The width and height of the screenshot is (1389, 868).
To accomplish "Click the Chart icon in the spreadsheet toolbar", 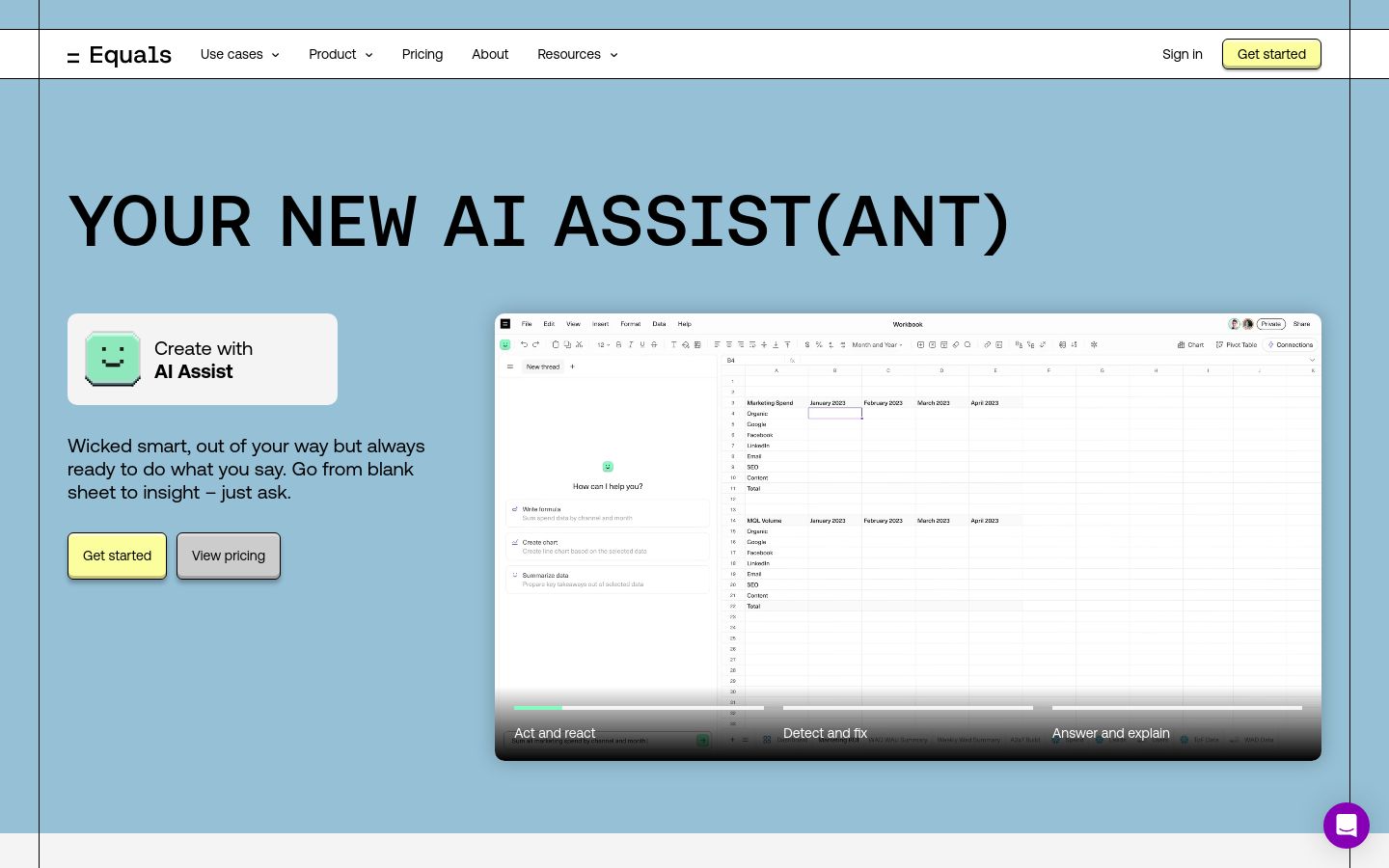I will coord(1190,344).
